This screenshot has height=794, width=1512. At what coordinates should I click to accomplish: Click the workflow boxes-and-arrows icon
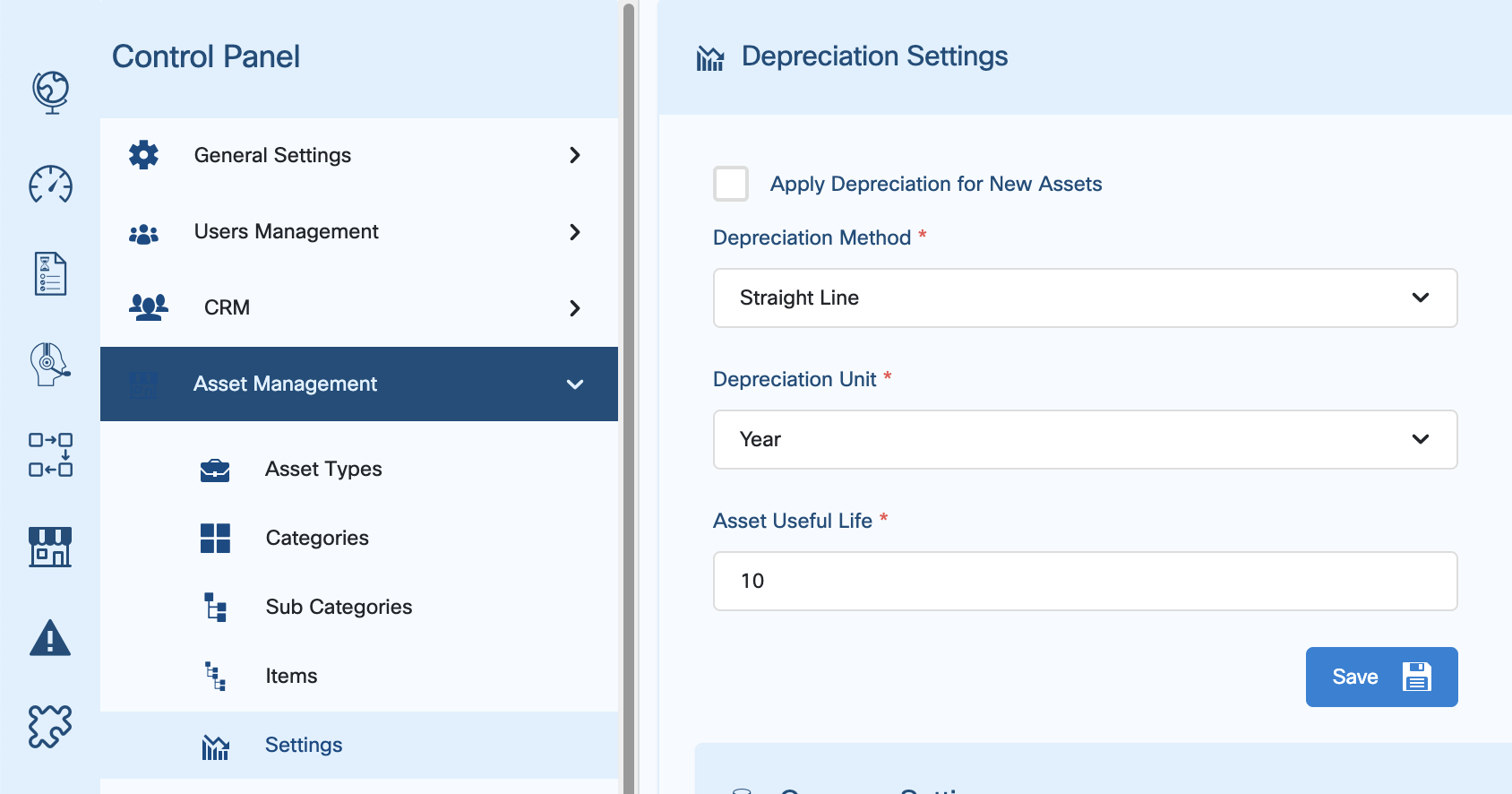(x=50, y=454)
